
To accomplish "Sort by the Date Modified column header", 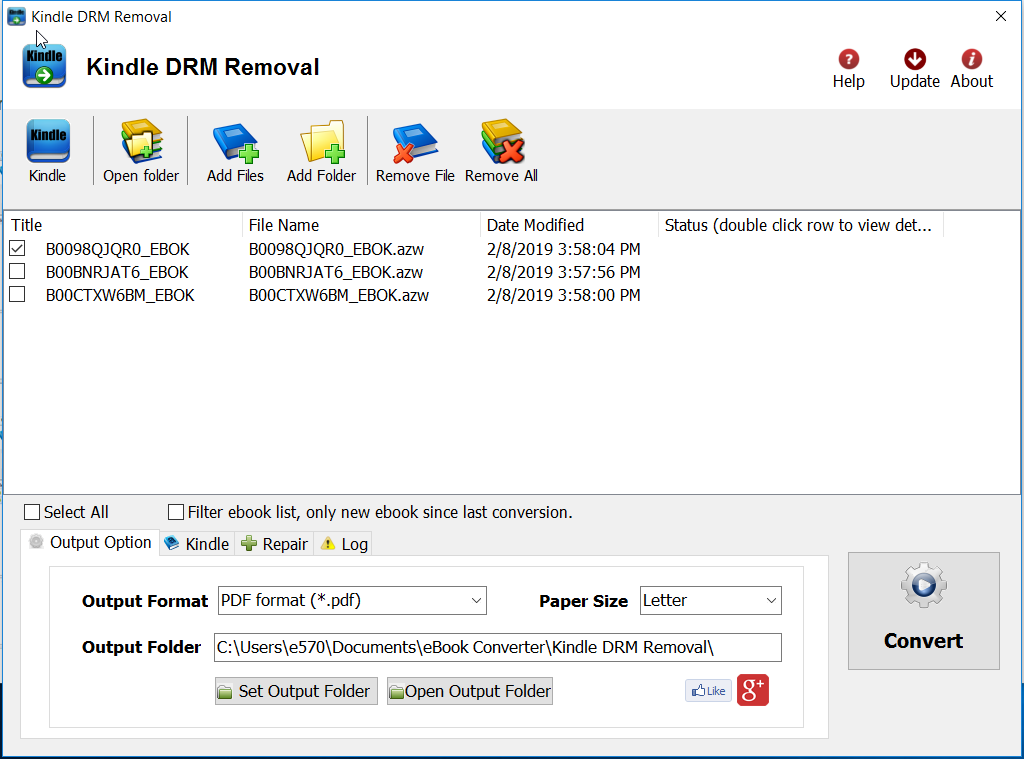I will (x=569, y=225).
